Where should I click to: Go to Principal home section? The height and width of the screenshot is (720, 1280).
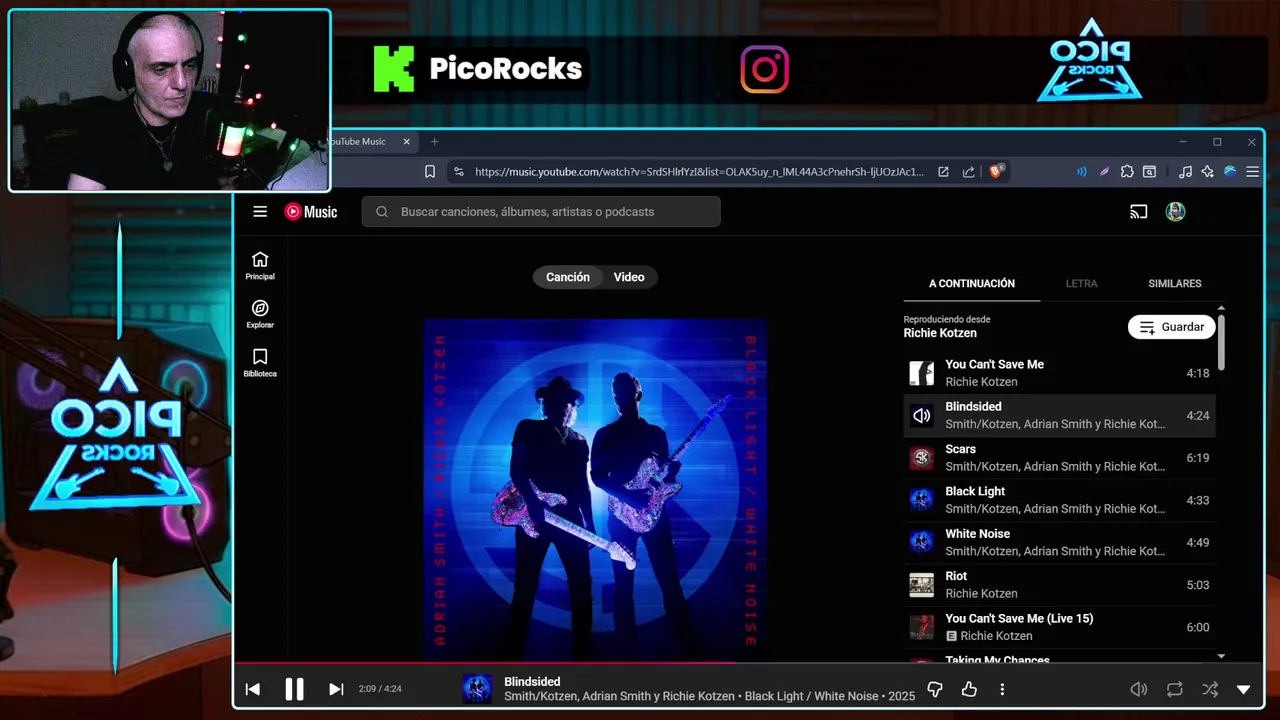260,266
